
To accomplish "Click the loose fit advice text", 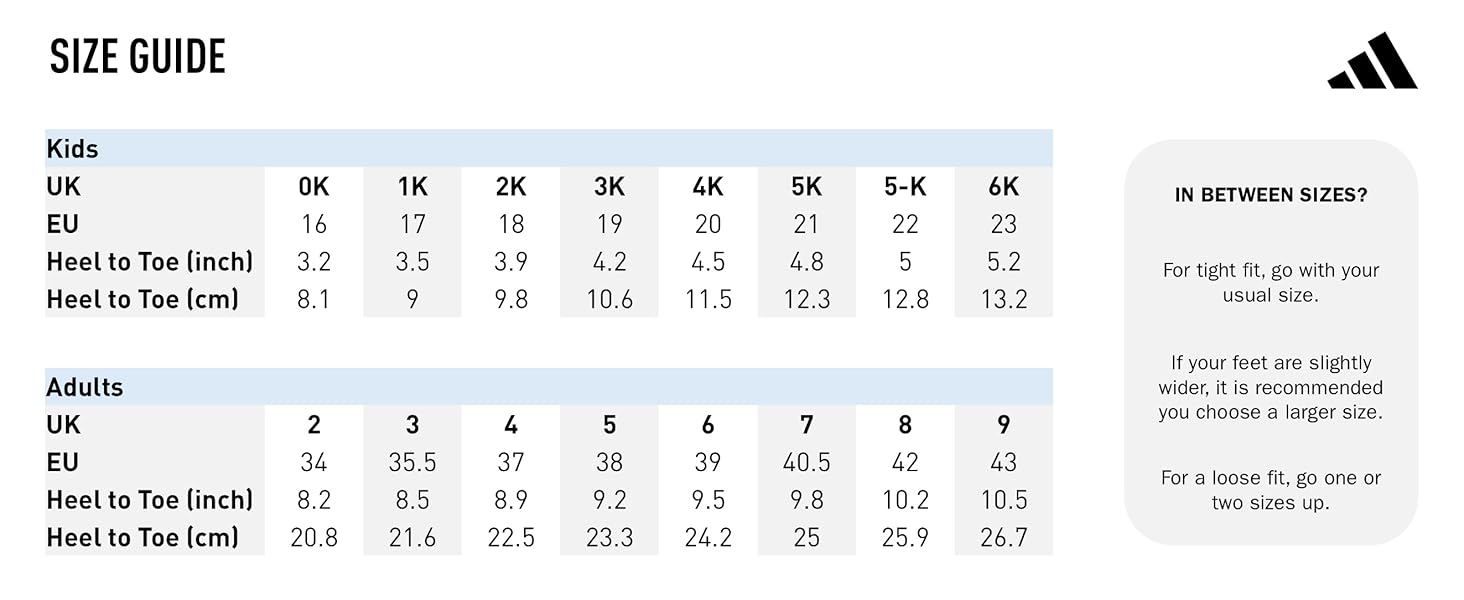I will [x=1271, y=490].
